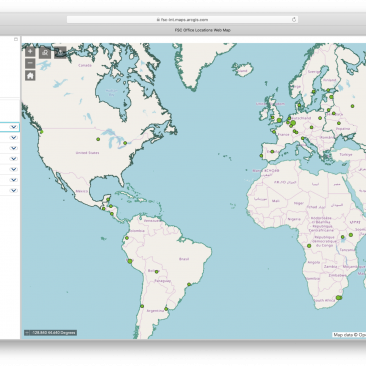Expand the sixth chevron in side panel

tap(13, 180)
